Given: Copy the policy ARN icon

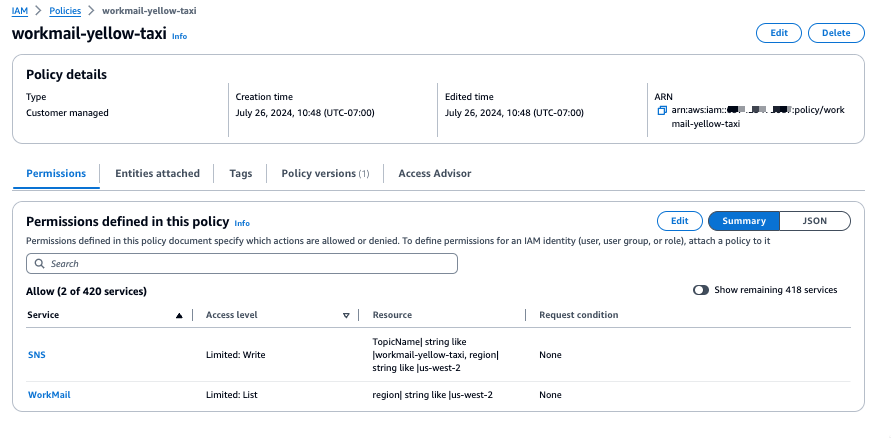Looking at the screenshot, I should click(x=662, y=111).
